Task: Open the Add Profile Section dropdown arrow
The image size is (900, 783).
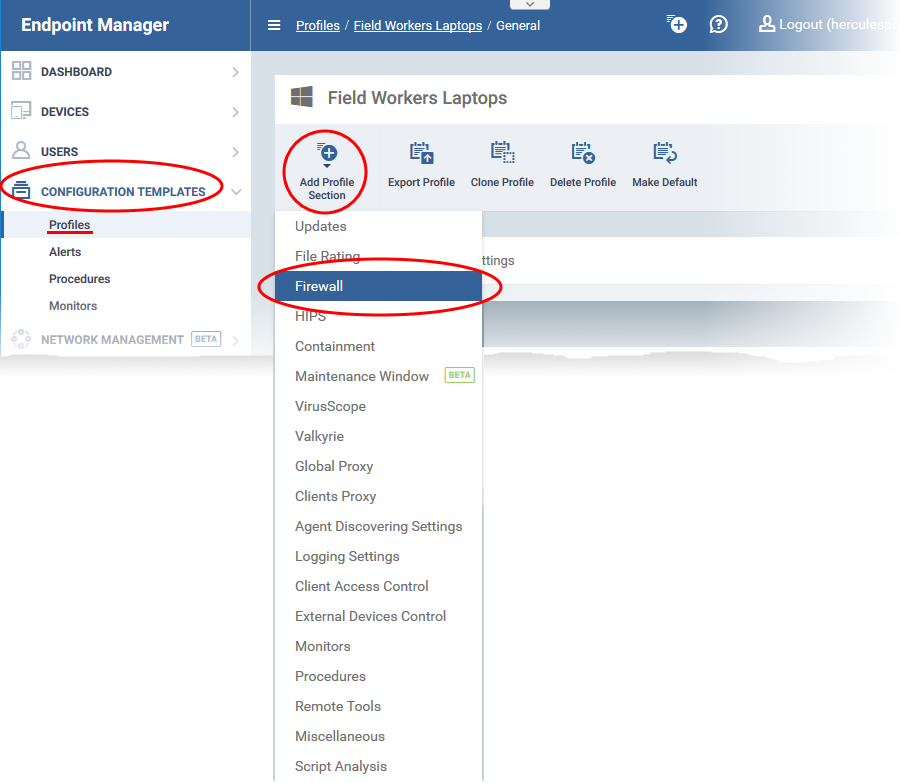Action: coord(327,166)
